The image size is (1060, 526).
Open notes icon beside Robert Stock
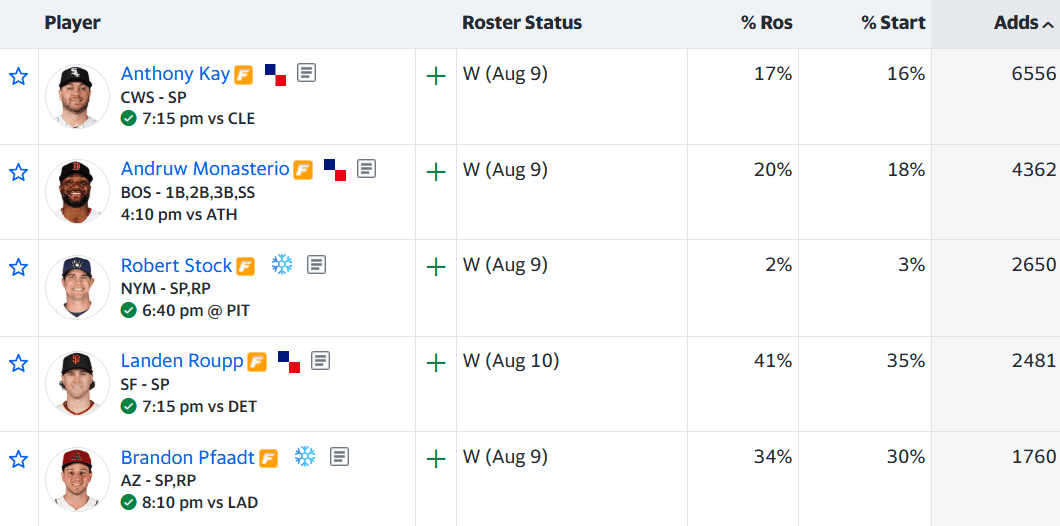pos(316,264)
